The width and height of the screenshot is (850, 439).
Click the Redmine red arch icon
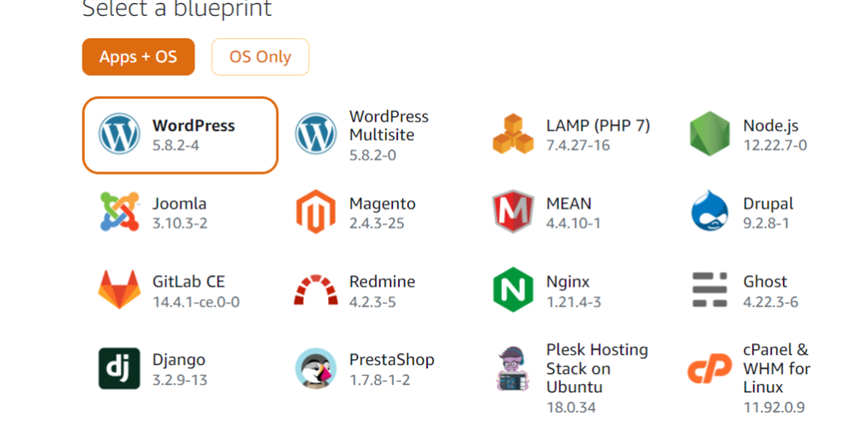316,290
